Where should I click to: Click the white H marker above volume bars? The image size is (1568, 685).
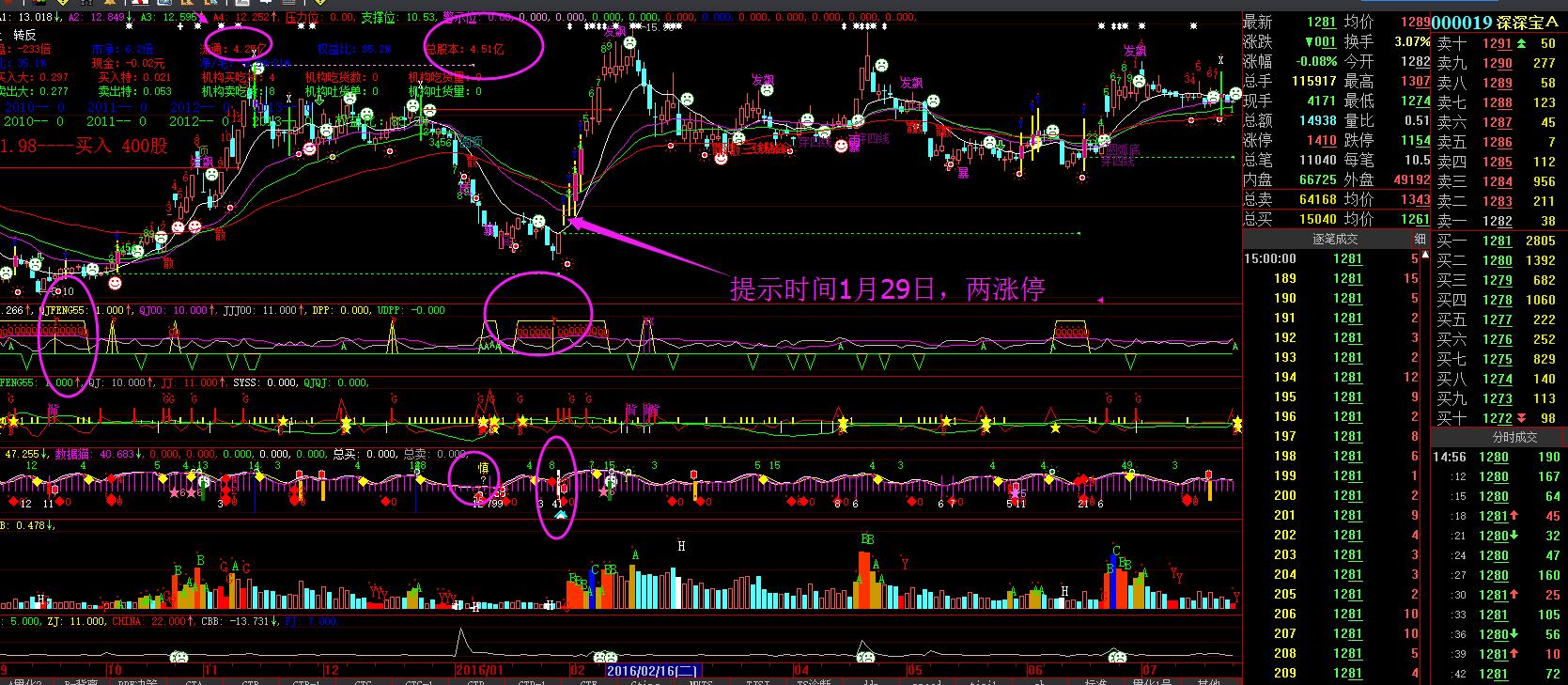(681, 546)
